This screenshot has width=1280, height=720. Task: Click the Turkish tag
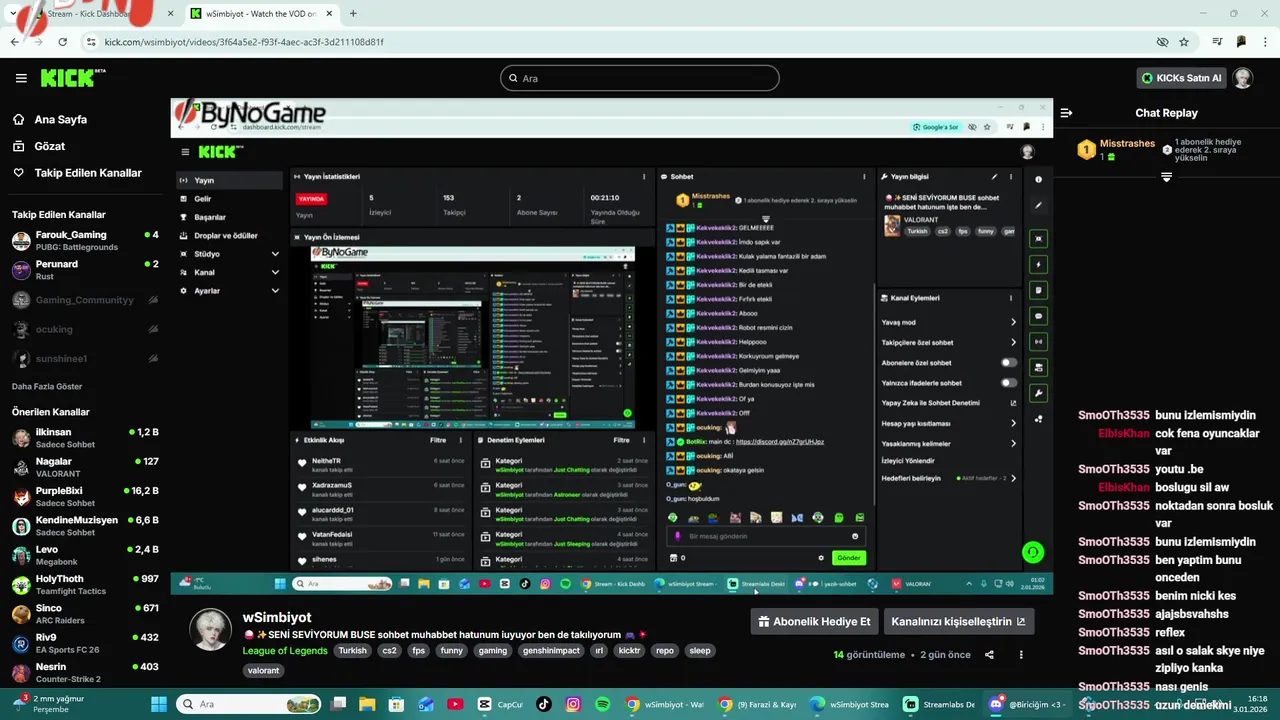pos(352,650)
